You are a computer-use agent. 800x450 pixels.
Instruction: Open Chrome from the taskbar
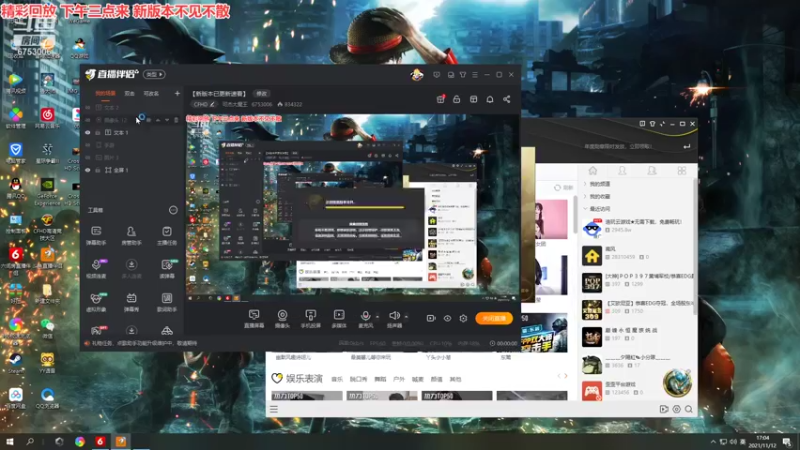(x=80, y=442)
